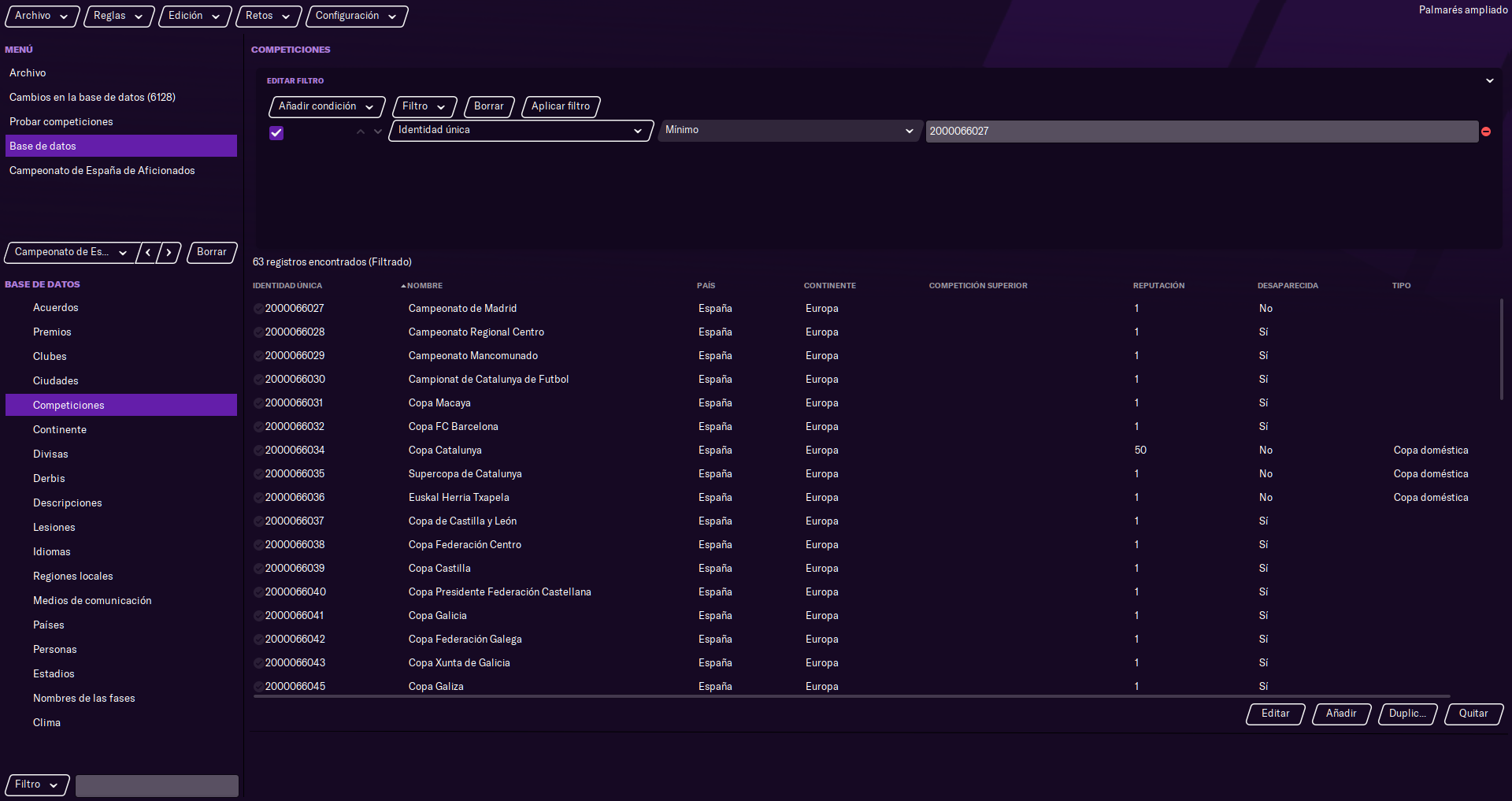Move filter condition up with arrow
Image resolution: width=1512 pixels, height=801 pixels.
(x=361, y=132)
